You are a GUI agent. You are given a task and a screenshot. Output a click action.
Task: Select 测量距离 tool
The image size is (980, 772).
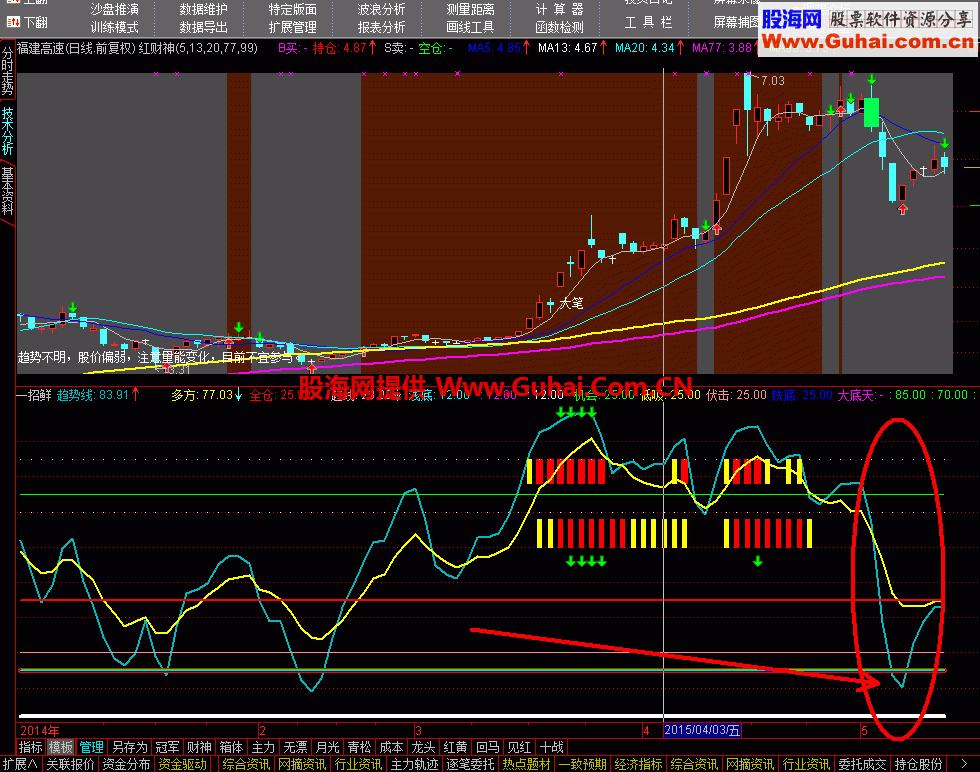point(470,9)
